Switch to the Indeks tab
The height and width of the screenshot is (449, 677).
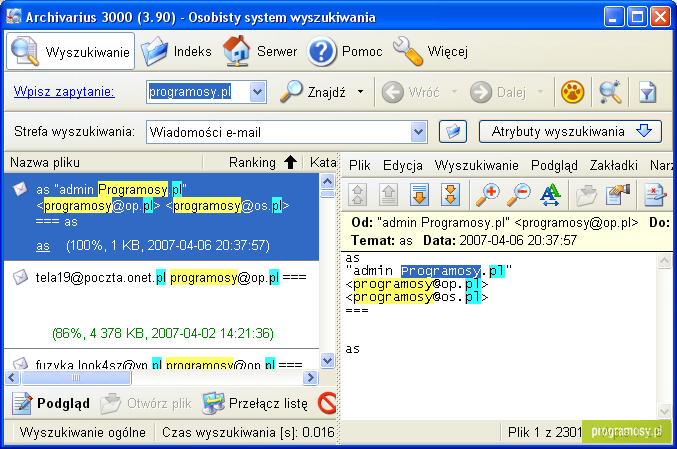click(x=177, y=51)
